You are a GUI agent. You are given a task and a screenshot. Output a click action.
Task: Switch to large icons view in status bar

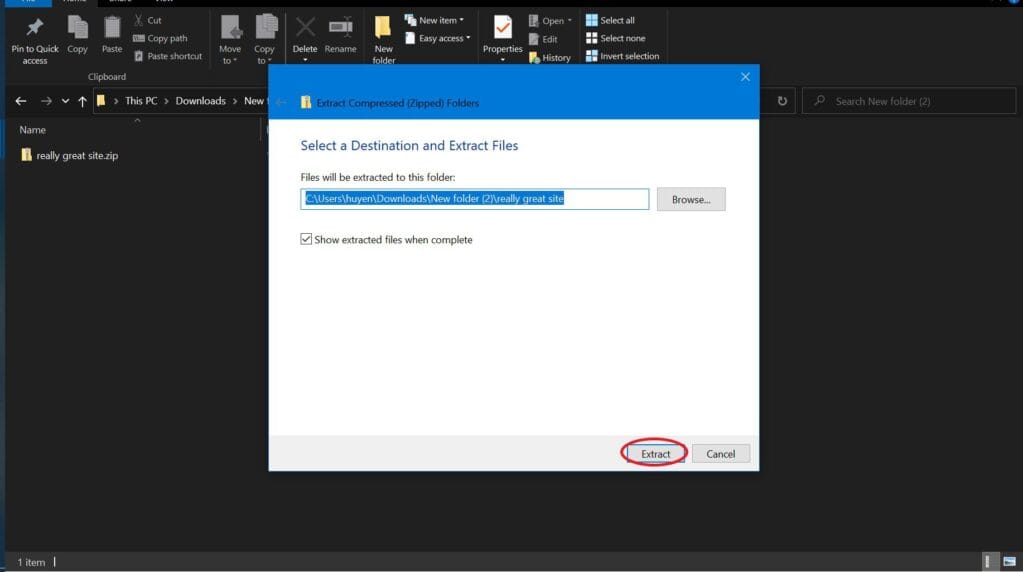(x=1009, y=562)
